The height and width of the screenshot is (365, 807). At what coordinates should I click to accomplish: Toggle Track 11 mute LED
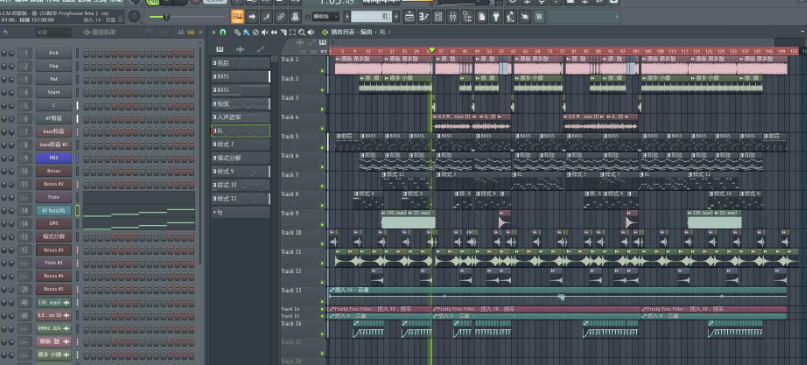323,263
